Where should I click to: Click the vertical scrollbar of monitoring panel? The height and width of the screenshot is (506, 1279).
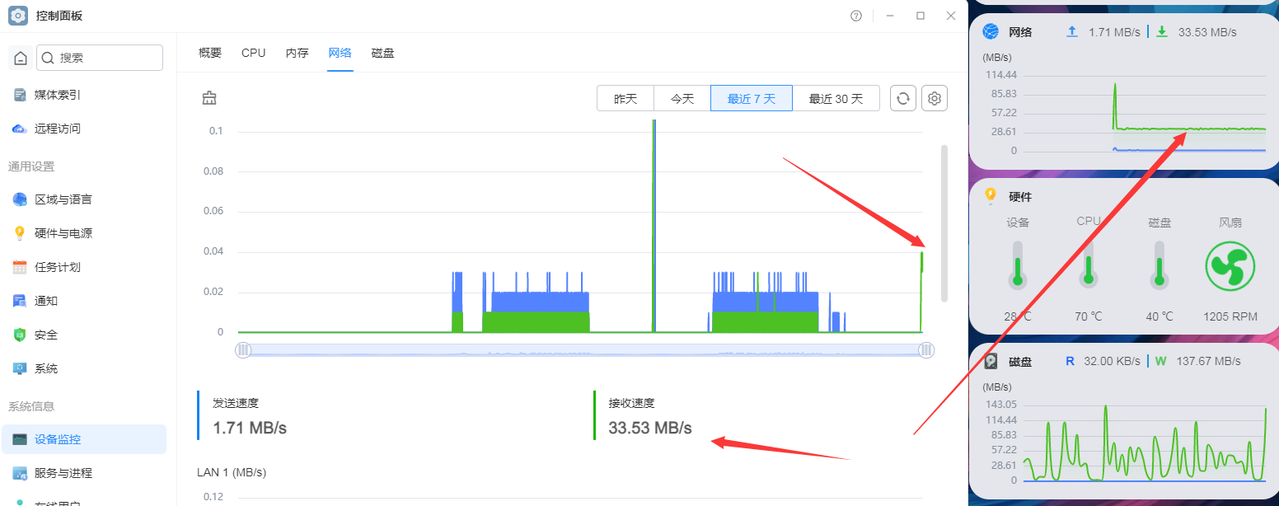coord(944,223)
